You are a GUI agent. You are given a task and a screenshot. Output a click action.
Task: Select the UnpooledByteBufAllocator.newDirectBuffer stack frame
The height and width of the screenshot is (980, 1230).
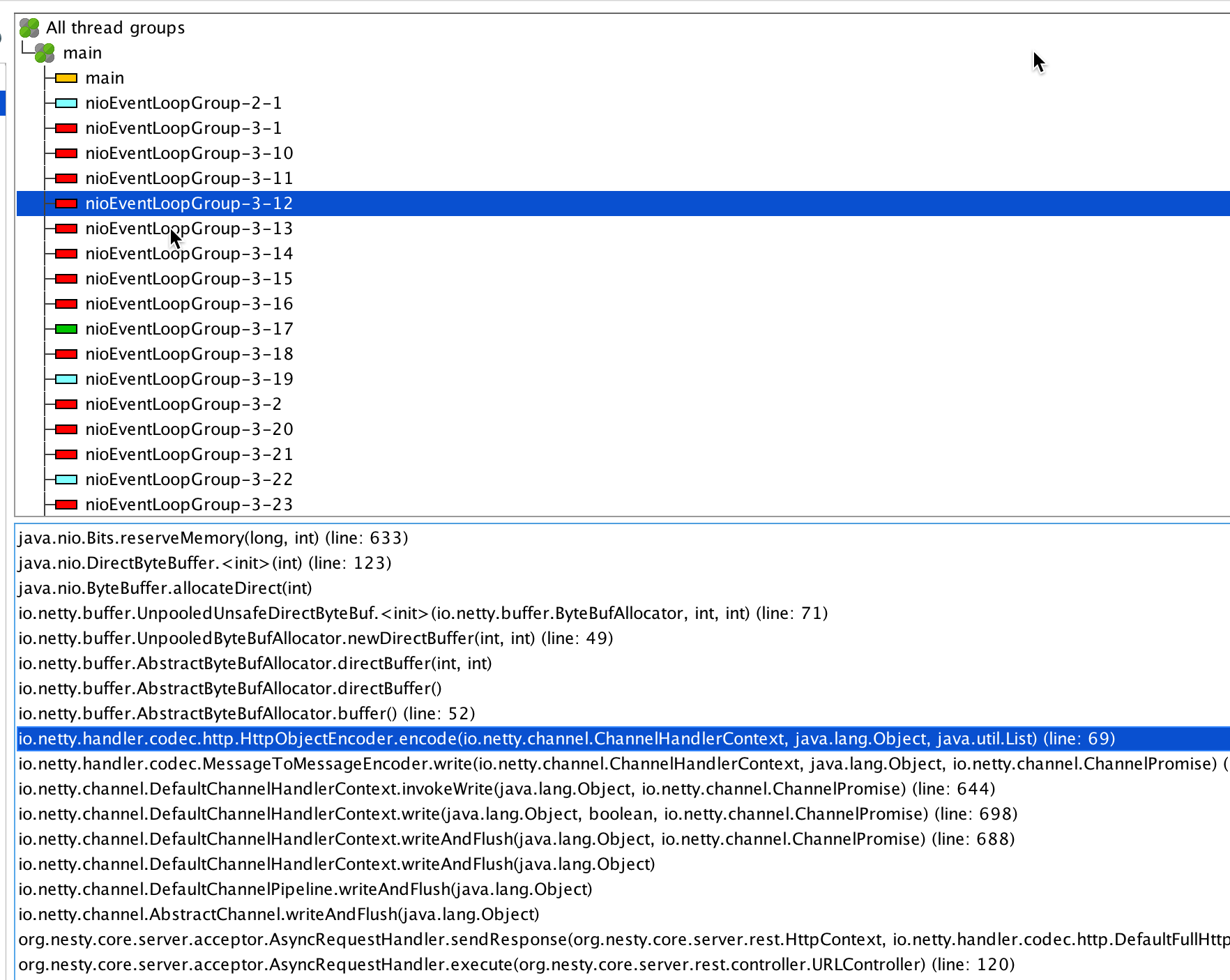[316, 638]
